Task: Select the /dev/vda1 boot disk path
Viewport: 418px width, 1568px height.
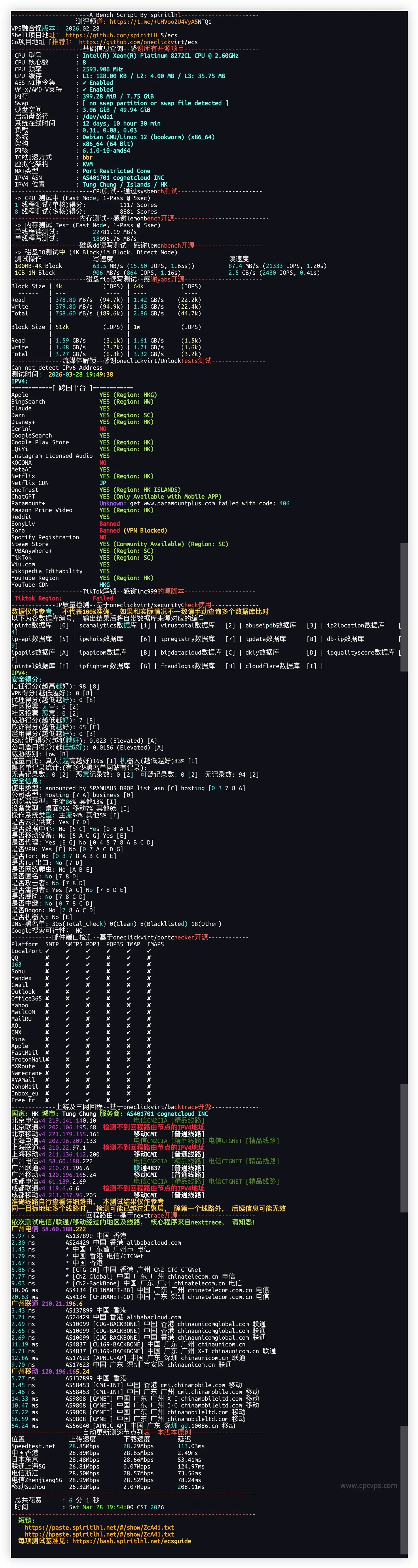Action: pyautogui.click(x=98, y=117)
